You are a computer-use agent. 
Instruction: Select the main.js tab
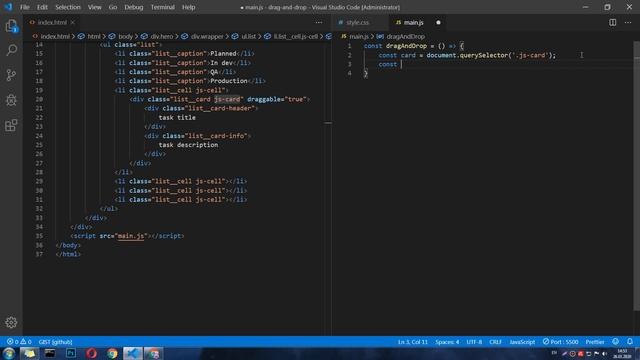point(413,22)
